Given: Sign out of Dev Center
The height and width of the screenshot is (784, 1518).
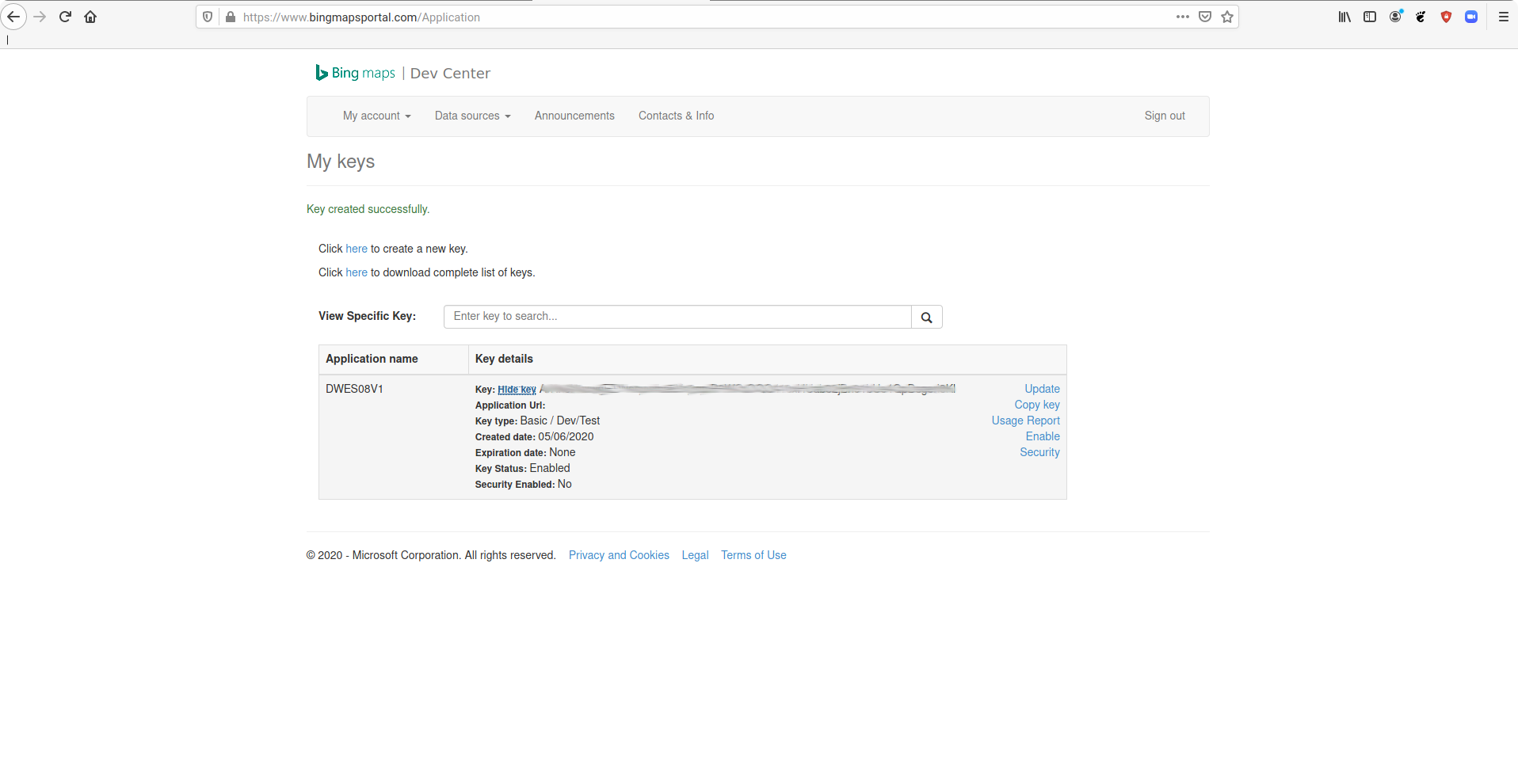Looking at the screenshot, I should point(1165,116).
